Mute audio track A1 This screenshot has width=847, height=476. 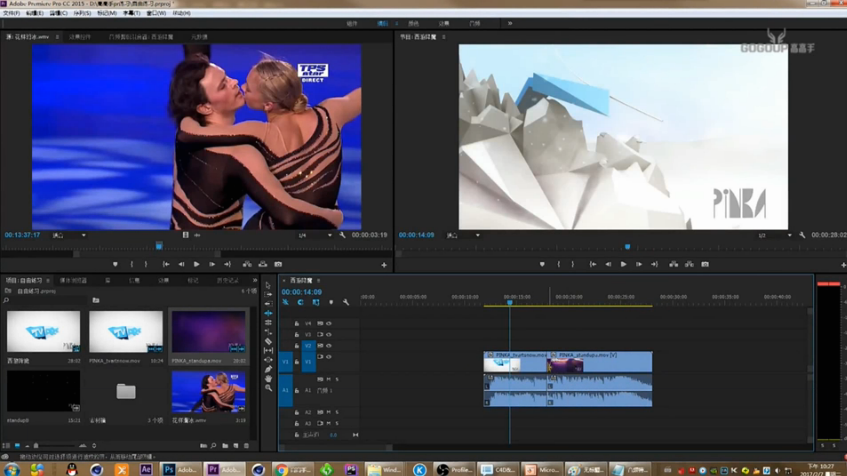pyautogui.click(x=328, y=379)
